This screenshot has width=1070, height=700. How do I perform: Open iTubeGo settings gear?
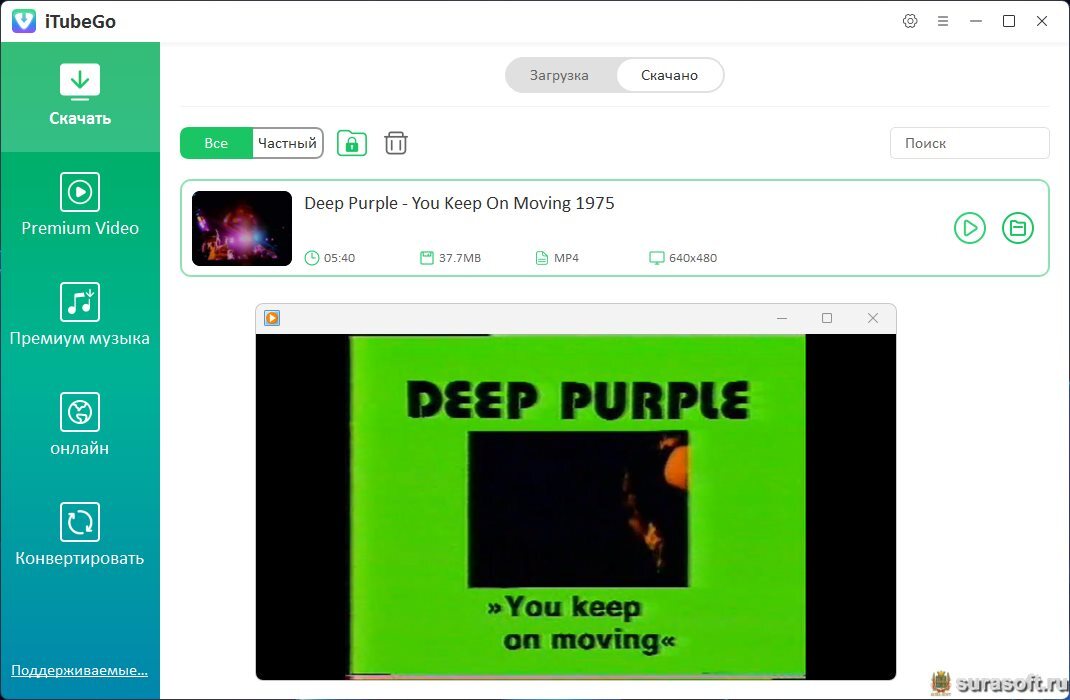click(x=910, y=21)
